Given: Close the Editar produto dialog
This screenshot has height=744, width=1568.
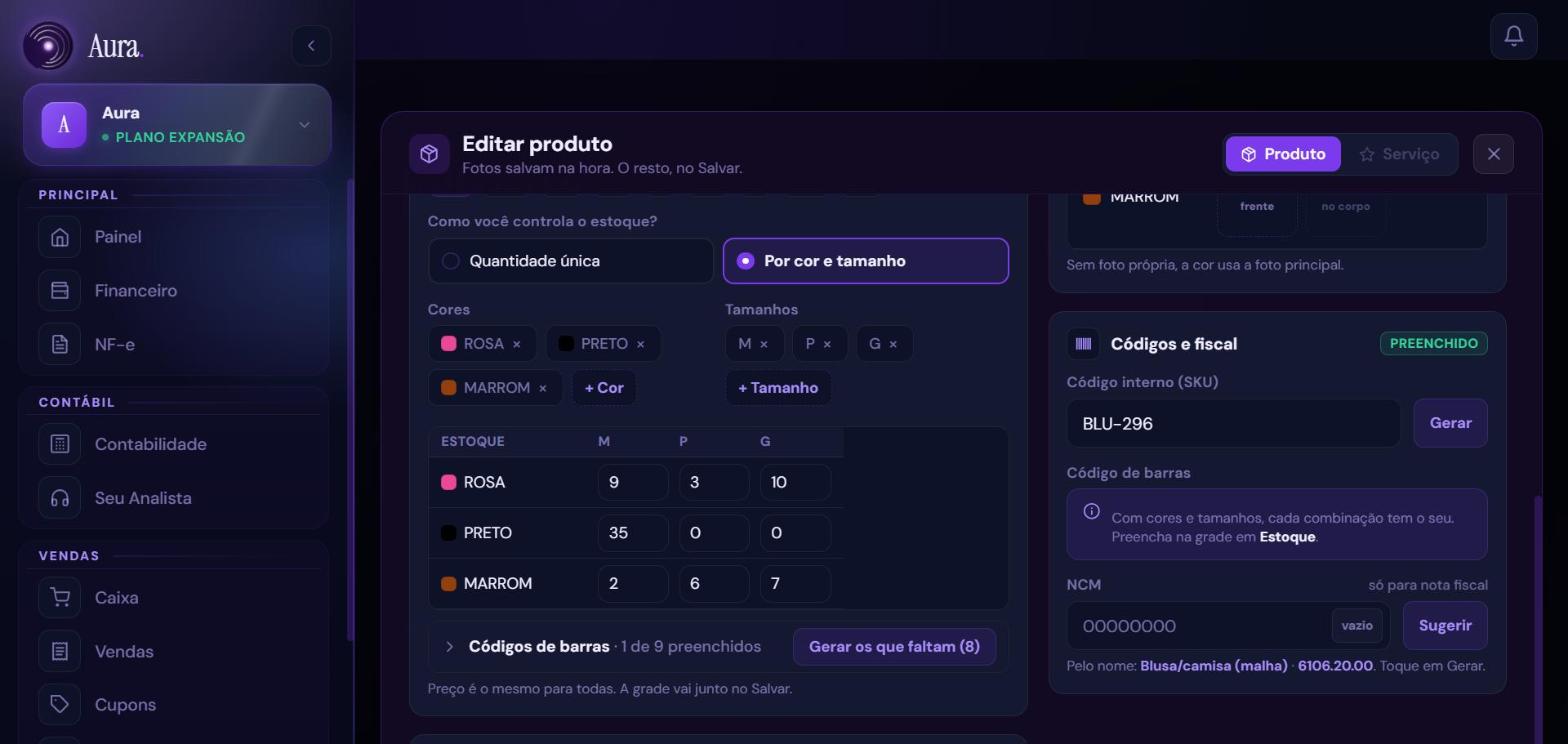Looking at the screenshot, I should 1493,154.
